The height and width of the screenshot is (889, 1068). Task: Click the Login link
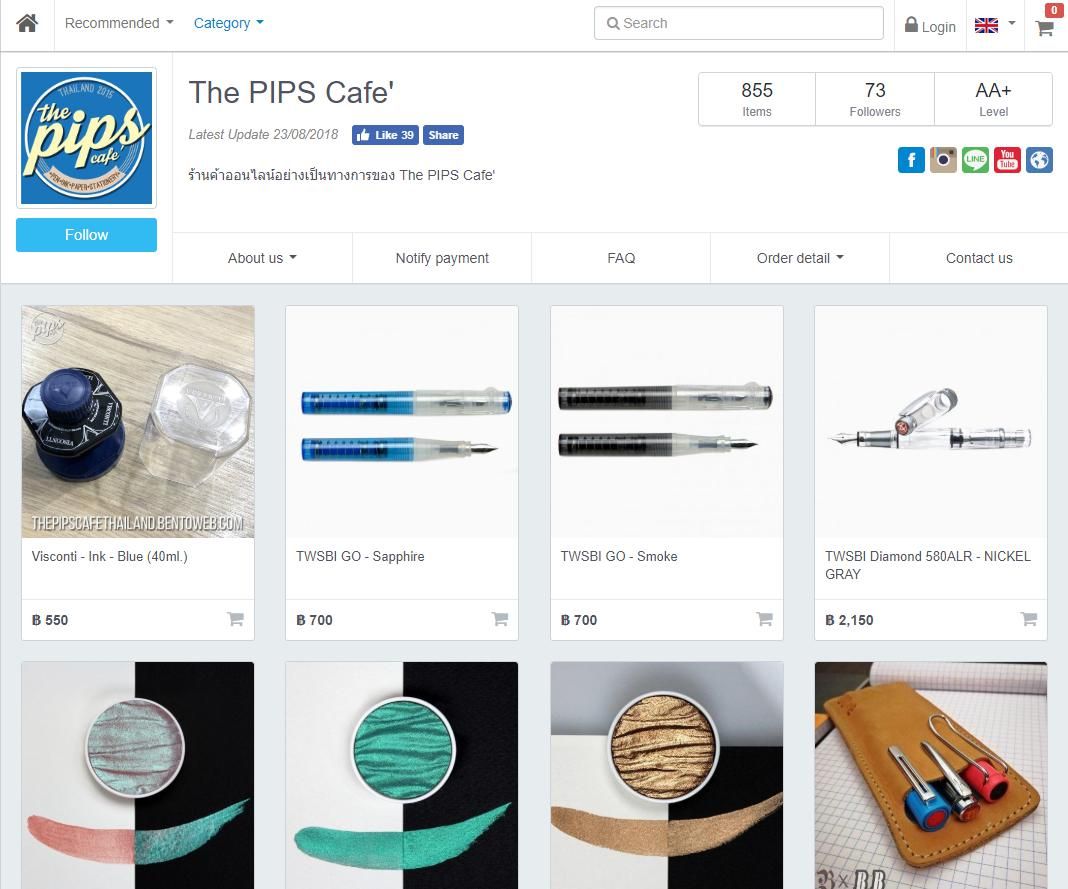(x=930, y=26)
